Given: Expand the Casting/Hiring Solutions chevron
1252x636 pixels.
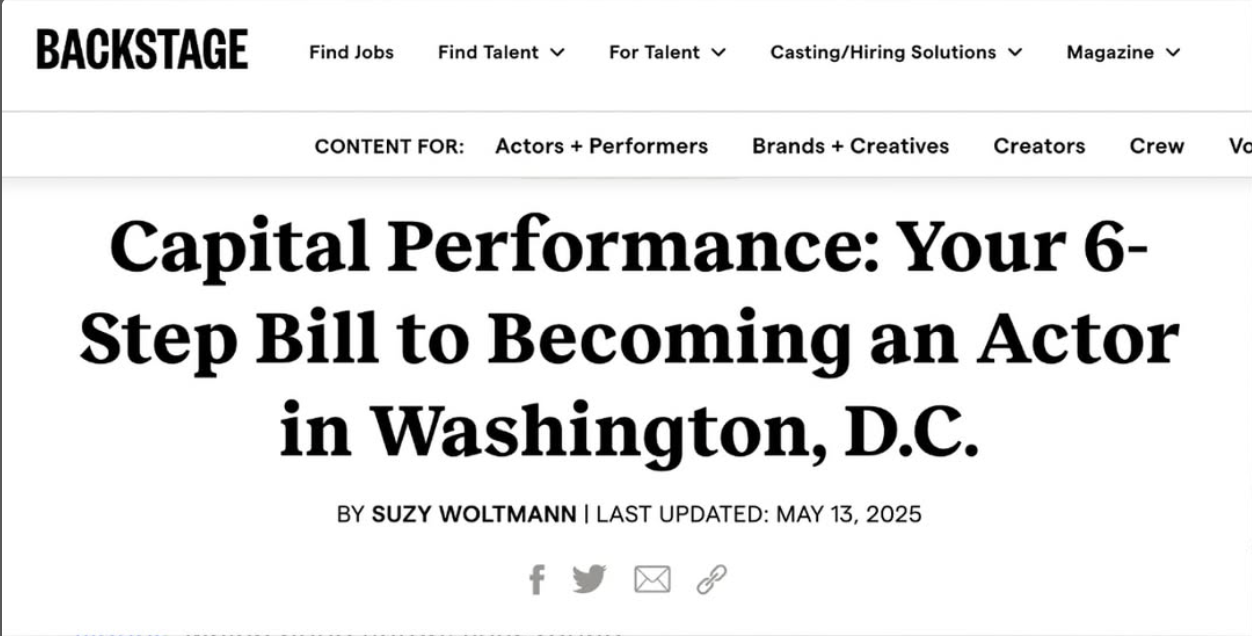Looking at the screenshot, I should pyautogui.click(x=1015, y=52).
